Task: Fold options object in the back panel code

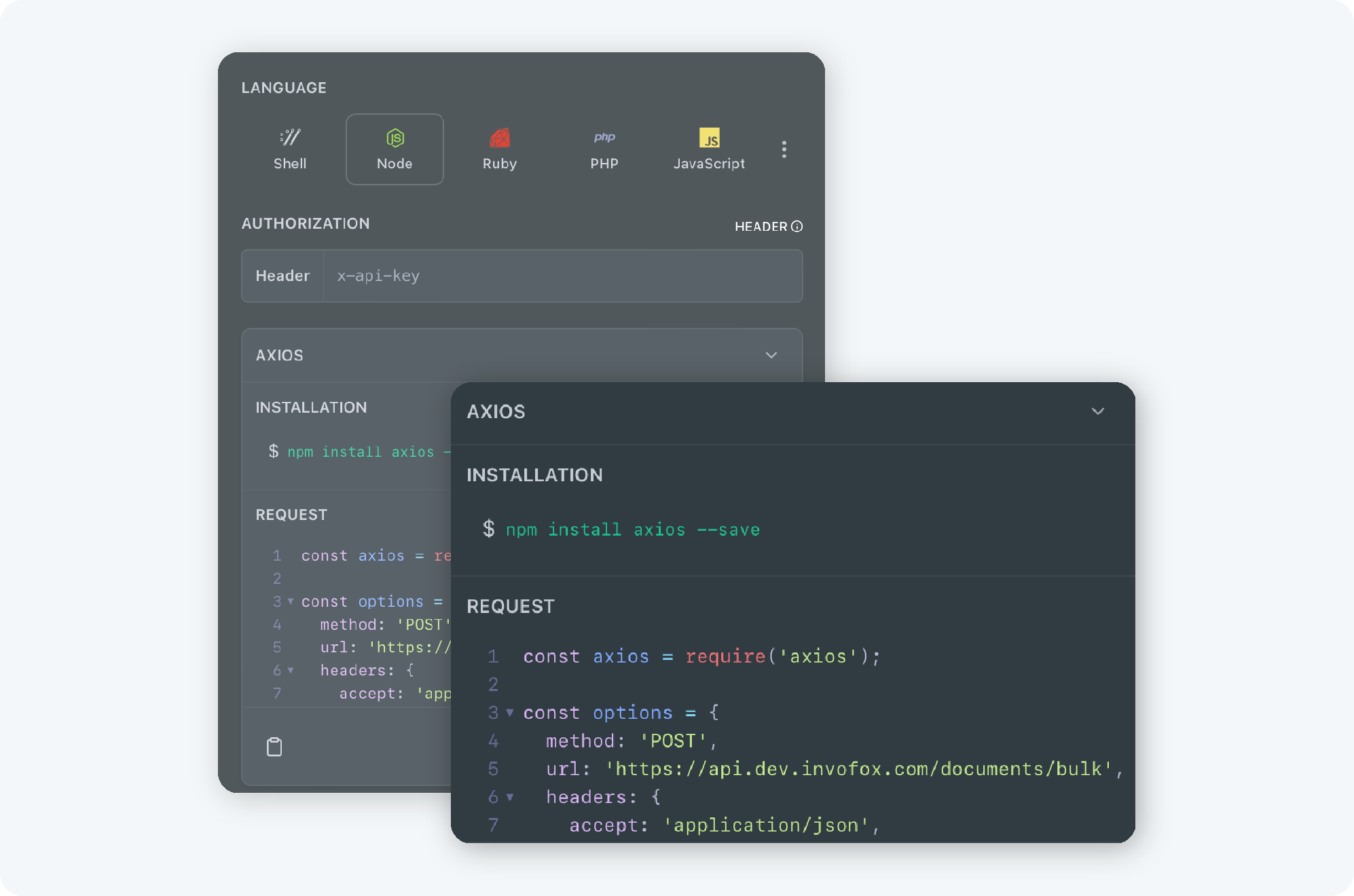Action: pyautogui.click(x=291, y=601)
